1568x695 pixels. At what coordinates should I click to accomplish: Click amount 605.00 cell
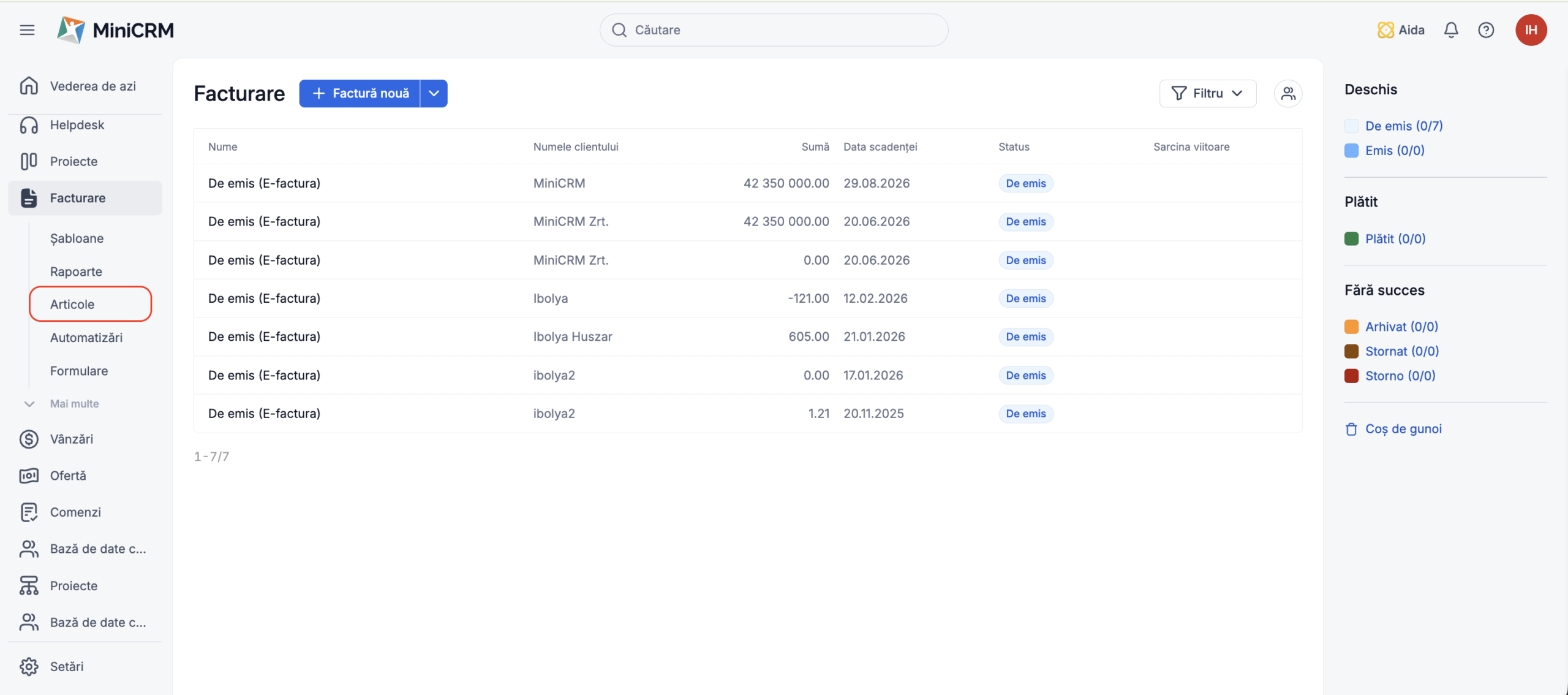point(809,336)
